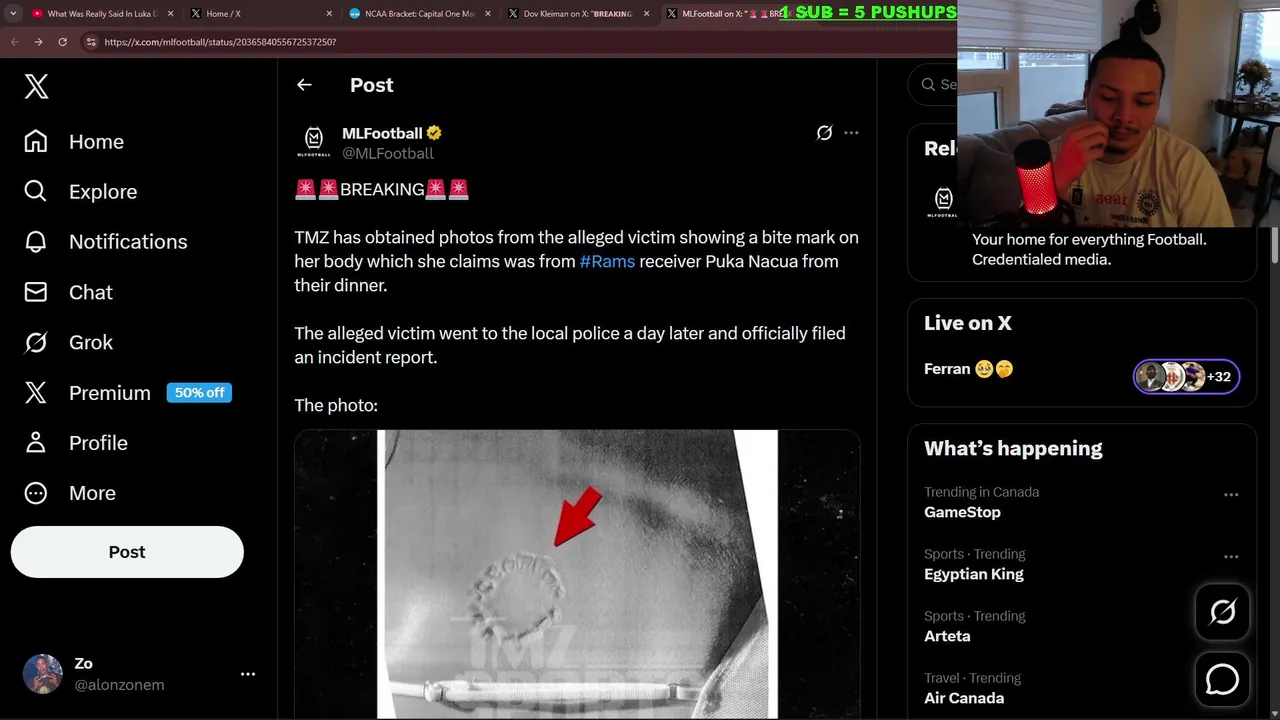Close the YouTube Luka tab

pyautogui.click(x=170, y=14)
